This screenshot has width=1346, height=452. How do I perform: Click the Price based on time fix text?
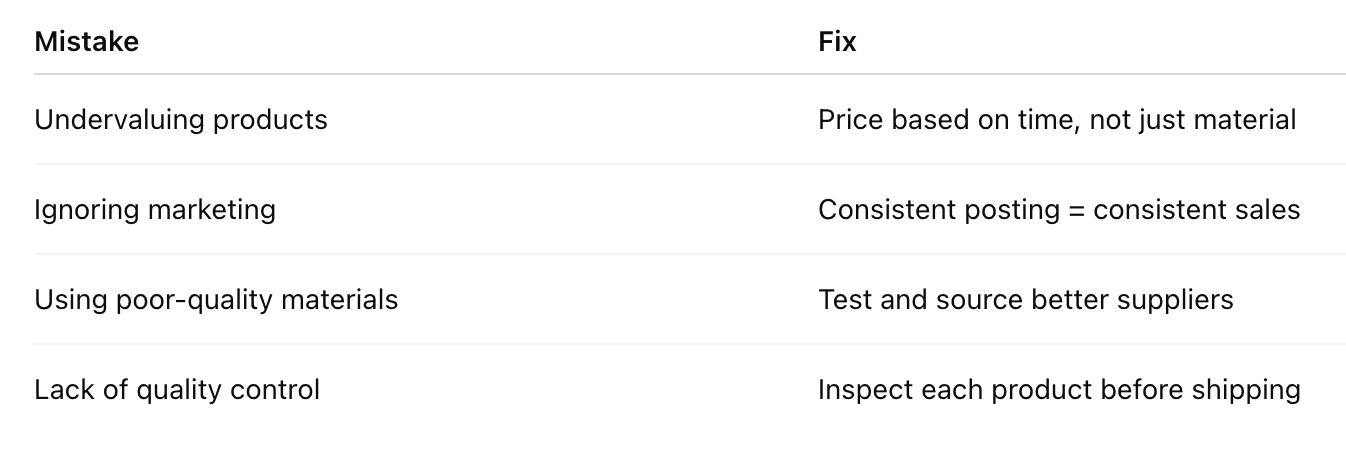coord(1057,119)
